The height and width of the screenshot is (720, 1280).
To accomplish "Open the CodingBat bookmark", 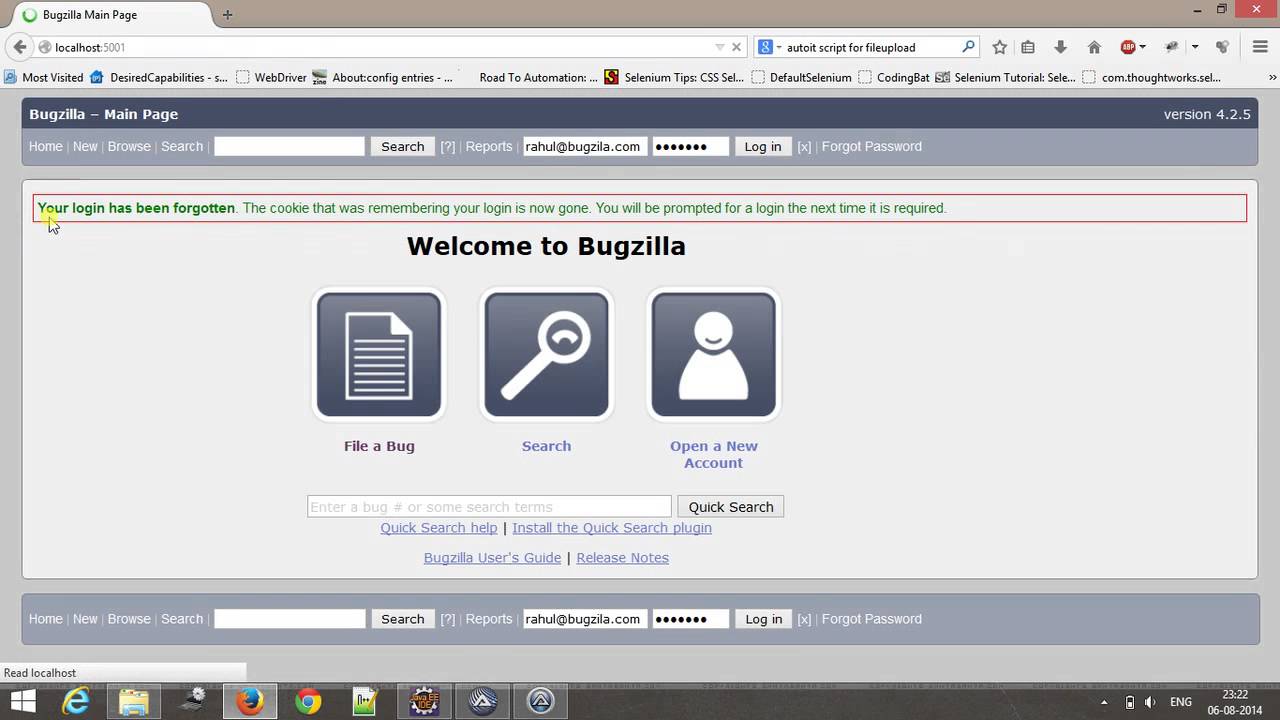I will (x=894, y=77).
